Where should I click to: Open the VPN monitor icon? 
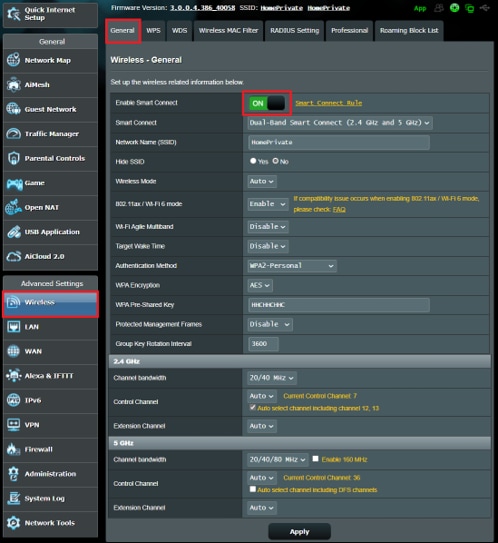click(14, 425)
